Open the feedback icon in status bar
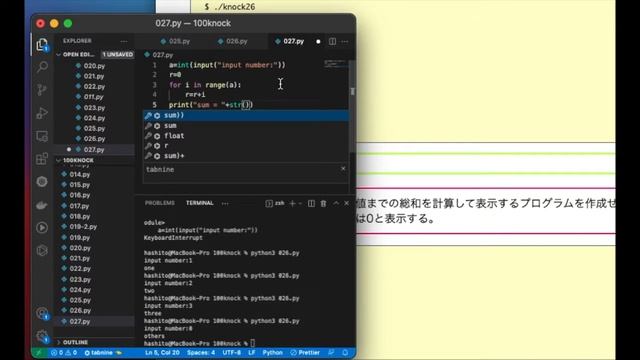The height and width of the screenshot is (360, 640). tap(331, 353)
